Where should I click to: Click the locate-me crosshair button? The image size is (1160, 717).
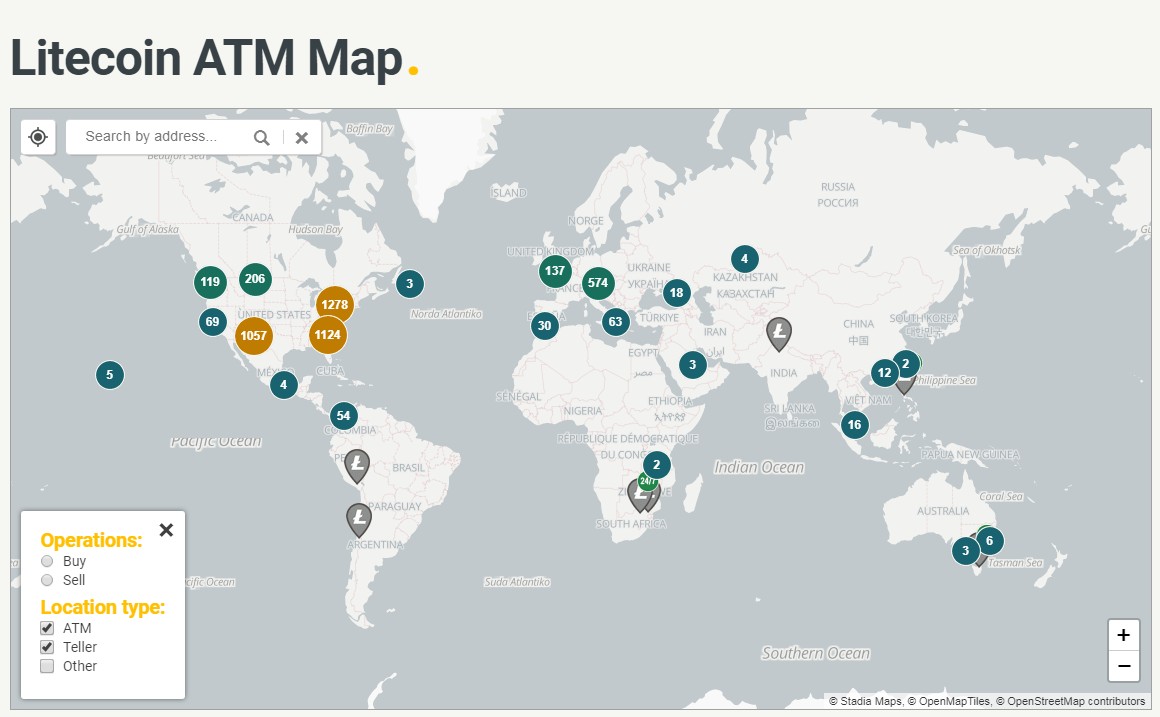click(x=38, y=137)
